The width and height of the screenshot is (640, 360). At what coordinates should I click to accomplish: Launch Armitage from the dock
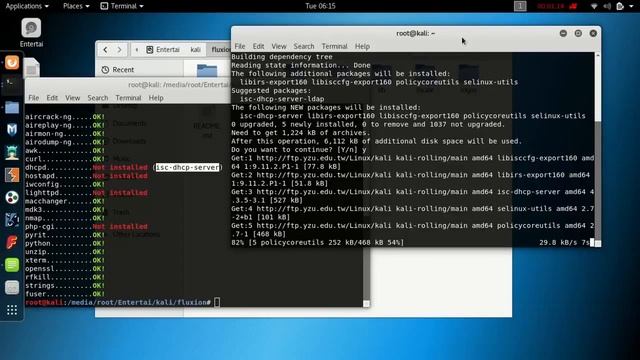tap(12, 152)
